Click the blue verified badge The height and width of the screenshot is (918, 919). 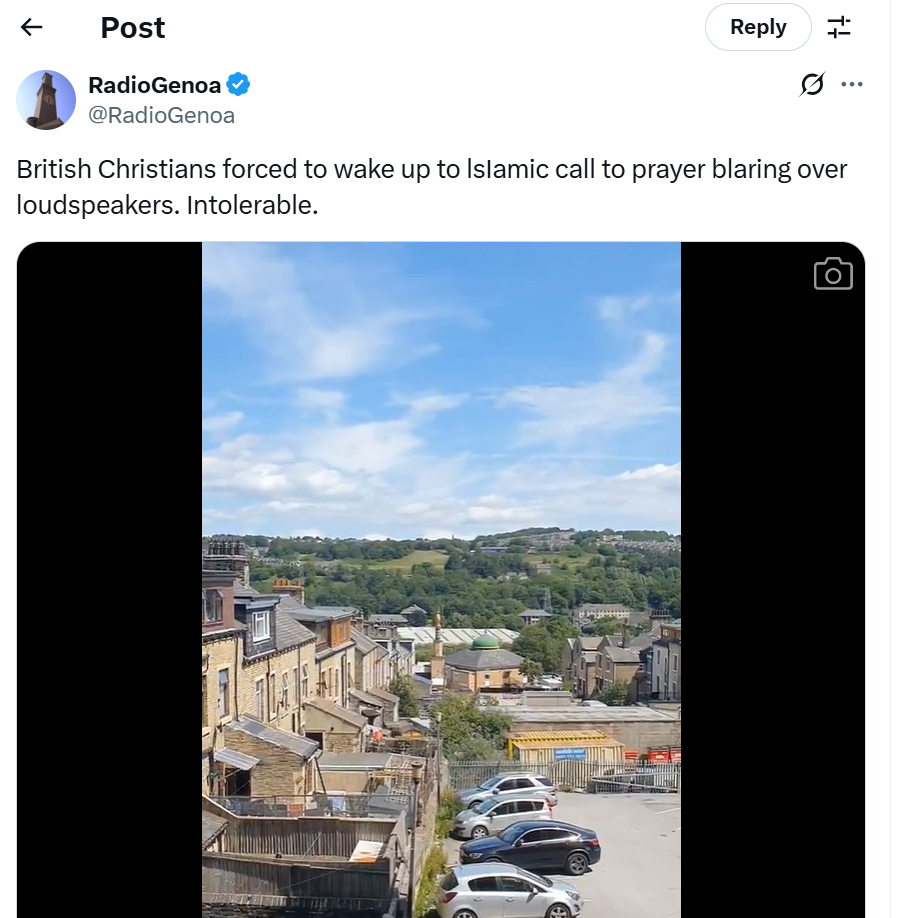[x=238, y=85]
